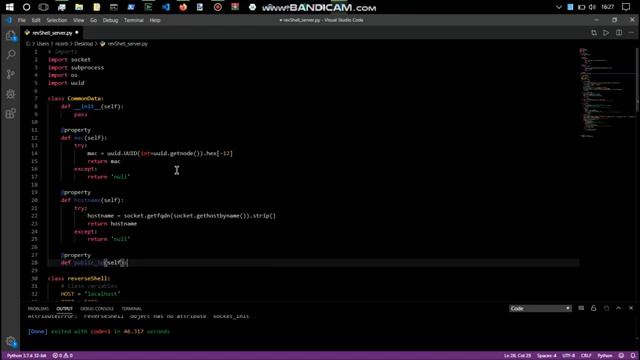Click the editor vertical scrollbar
The height and width of the screenshot is (360, 640).
[637, 80]
